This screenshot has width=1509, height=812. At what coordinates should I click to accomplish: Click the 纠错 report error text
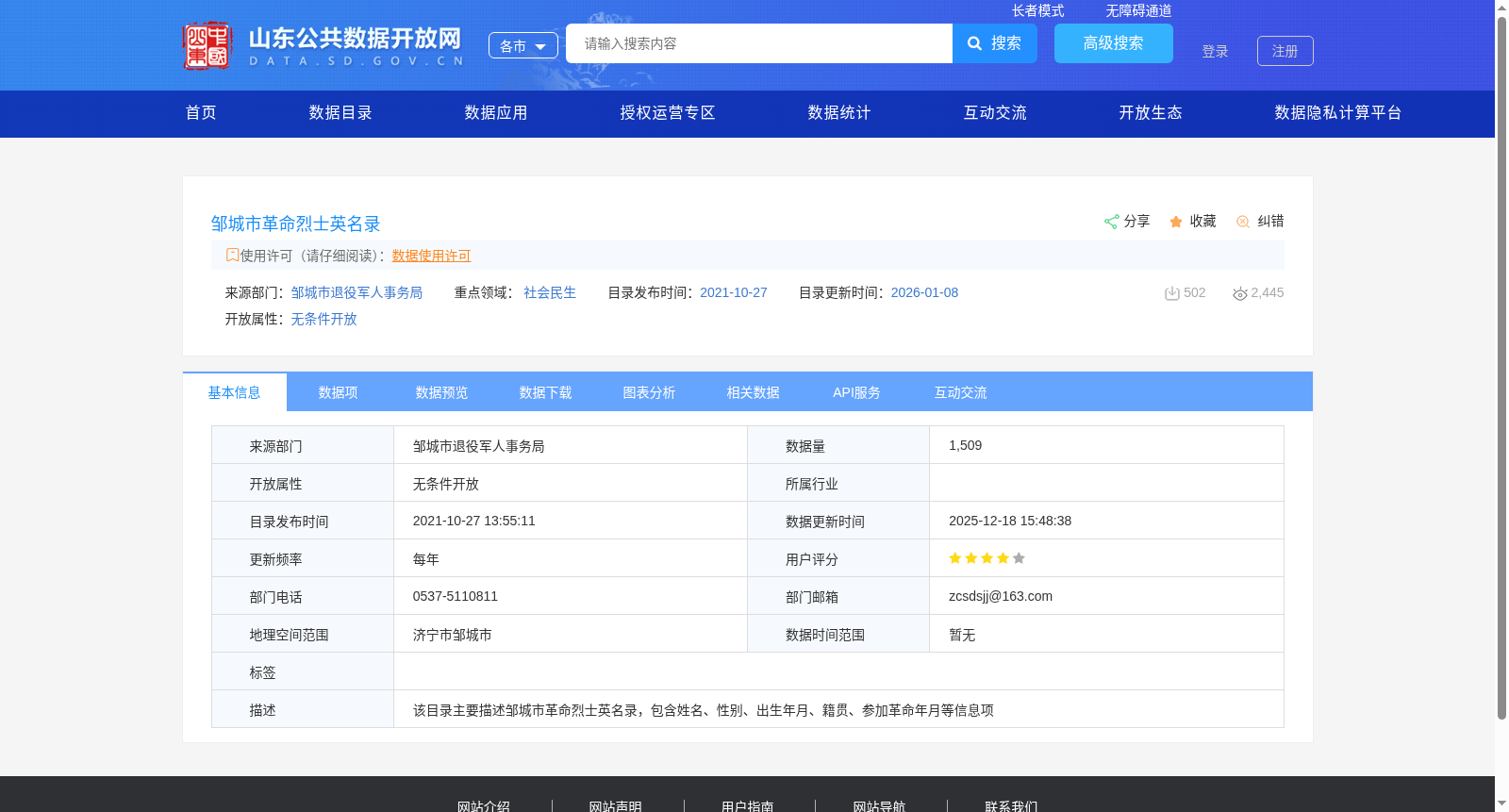coord(1270,221)
